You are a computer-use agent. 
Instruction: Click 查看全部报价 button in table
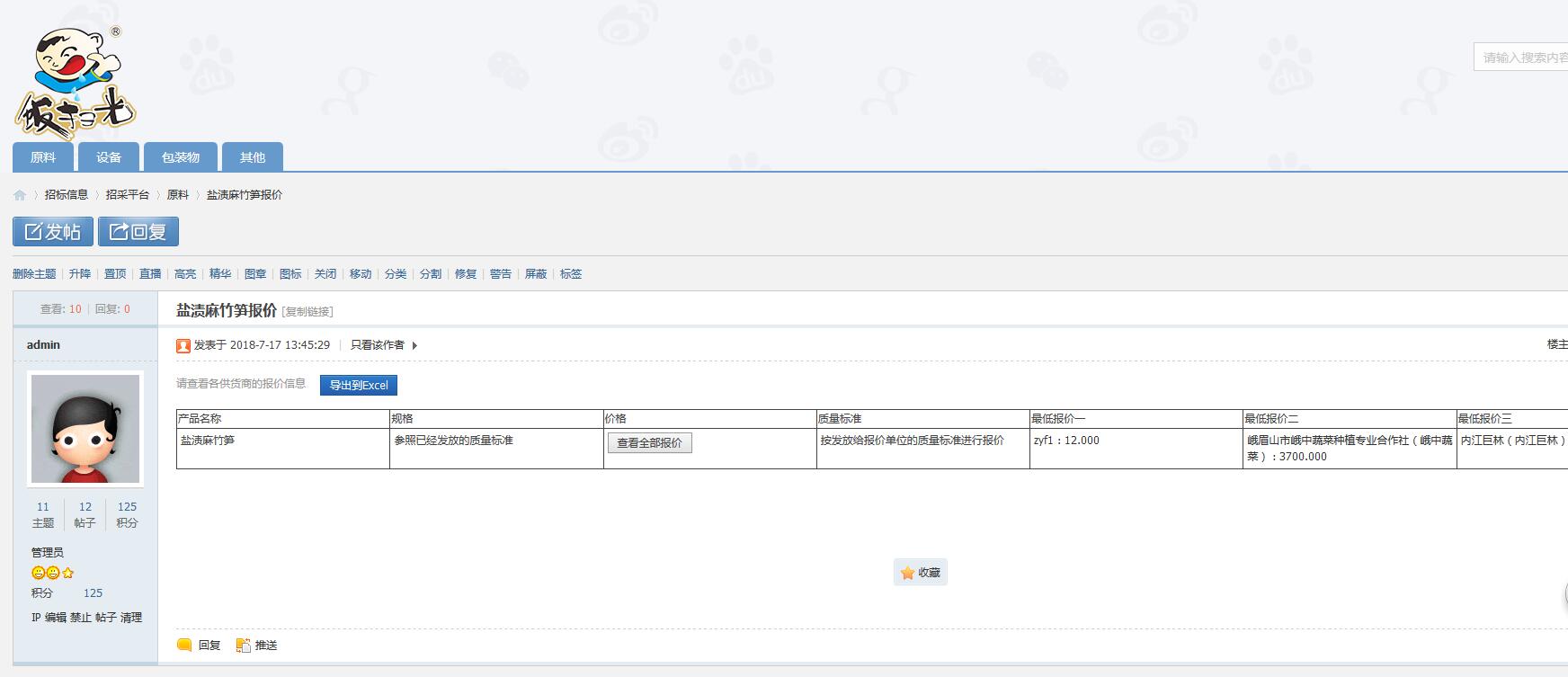(x=649, y=443)
